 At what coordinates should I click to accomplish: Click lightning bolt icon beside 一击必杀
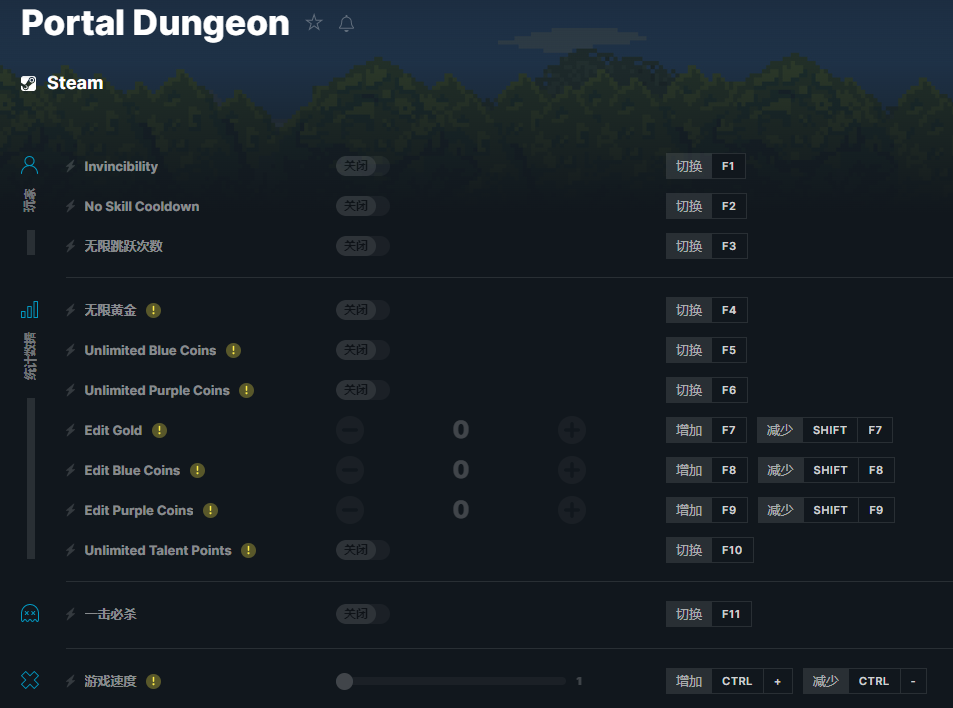pos(71,614)
